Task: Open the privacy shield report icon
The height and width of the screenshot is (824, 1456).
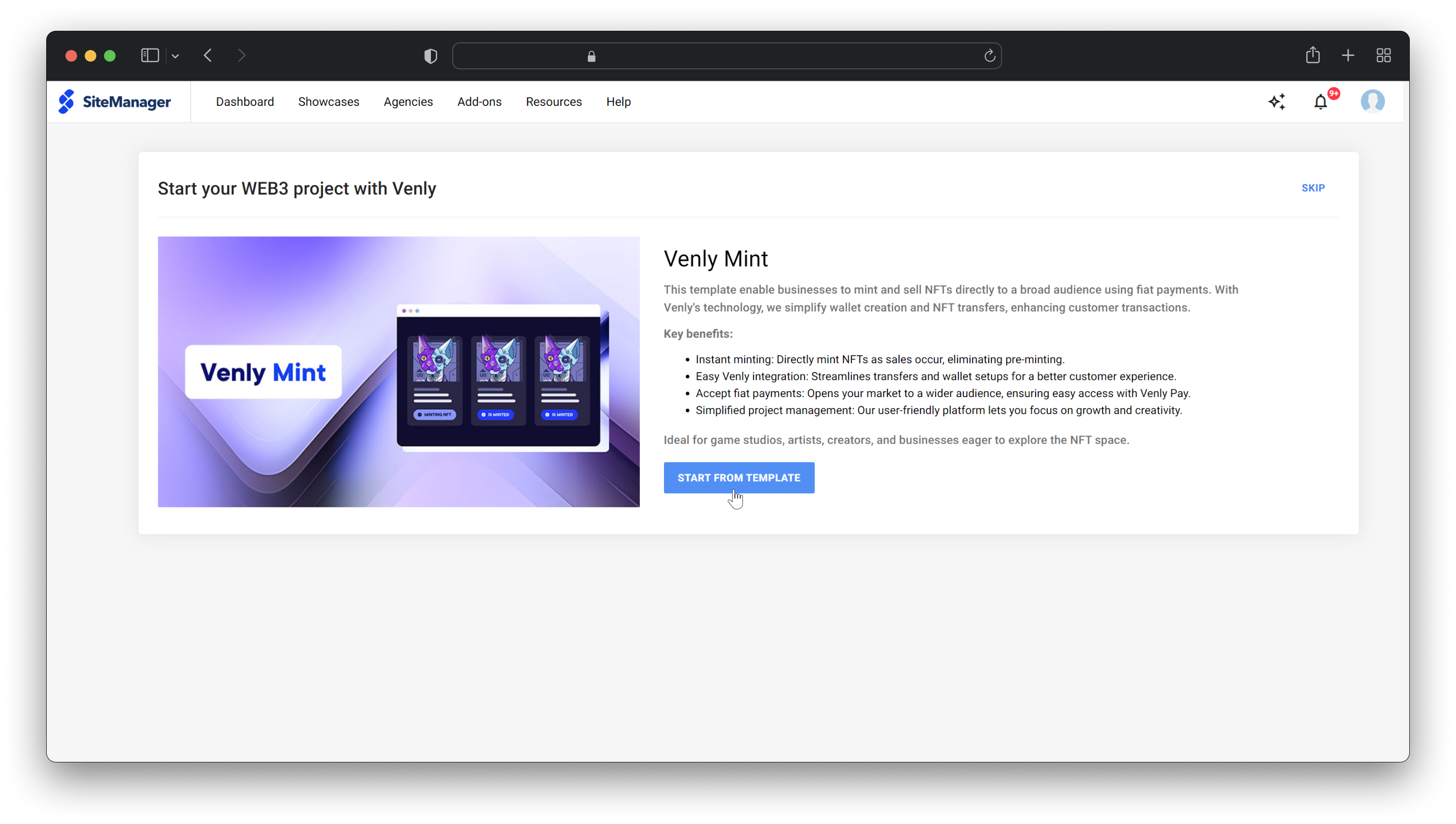Action: [430, 56]
